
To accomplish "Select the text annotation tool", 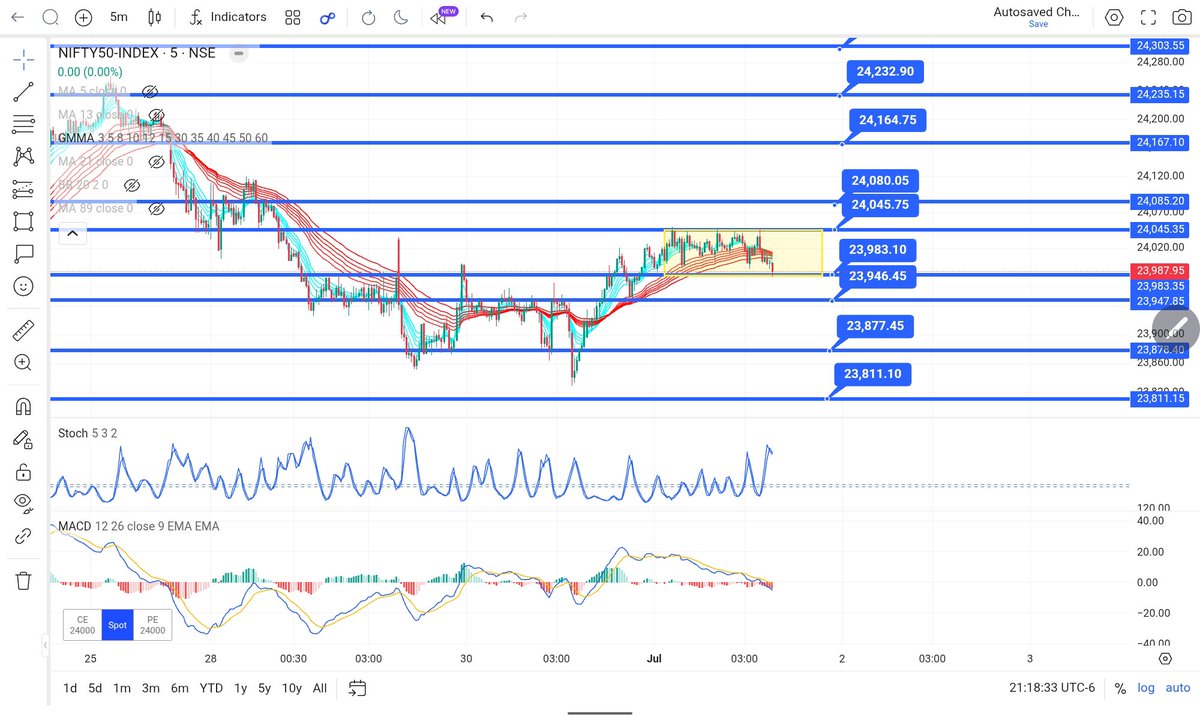I will coord(23,253).
